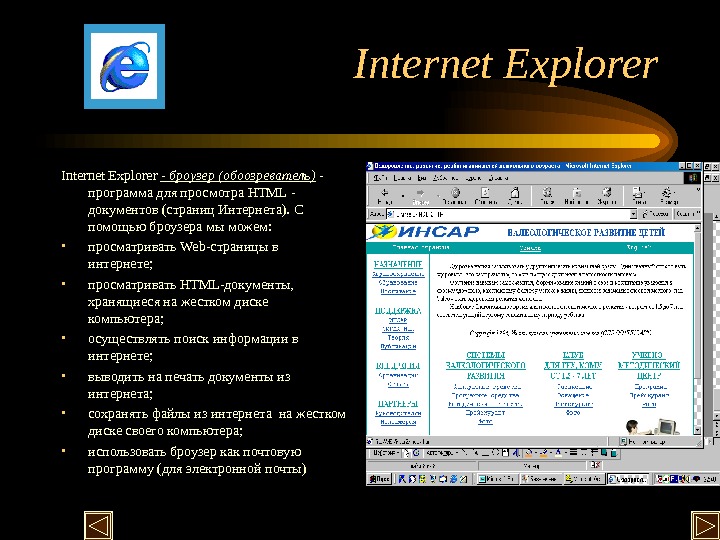Select the Rectangle tool on the drawing toolbar
This screenshot has width=720, height=540.
[x=486, y=453]
